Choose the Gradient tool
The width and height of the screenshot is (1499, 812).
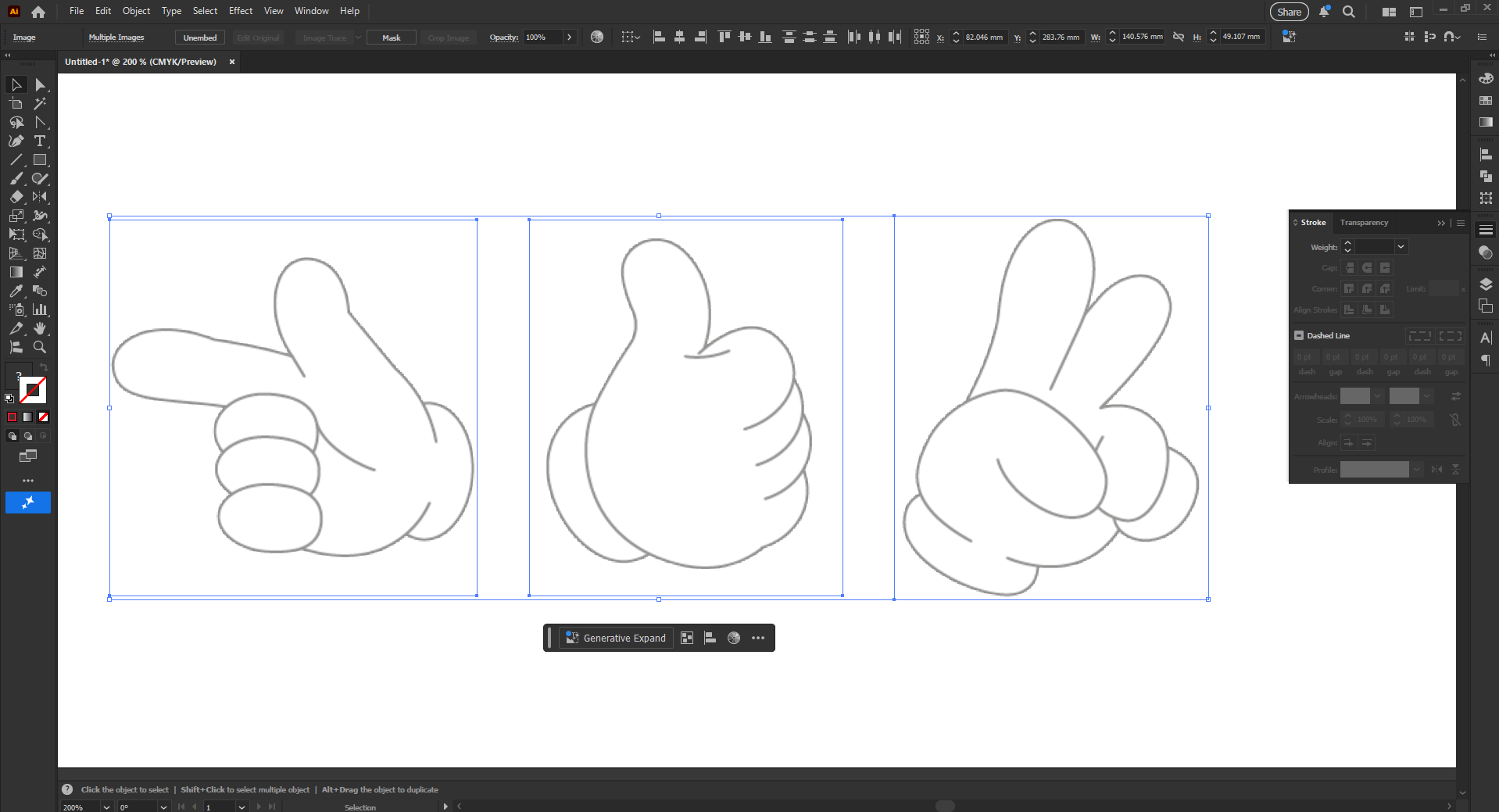(16, 272)
